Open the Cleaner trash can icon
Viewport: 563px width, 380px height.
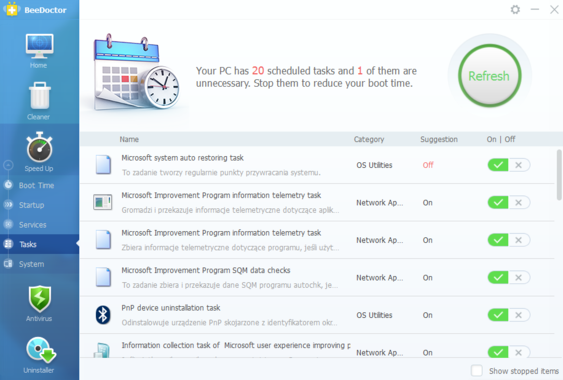click(39, 96)
